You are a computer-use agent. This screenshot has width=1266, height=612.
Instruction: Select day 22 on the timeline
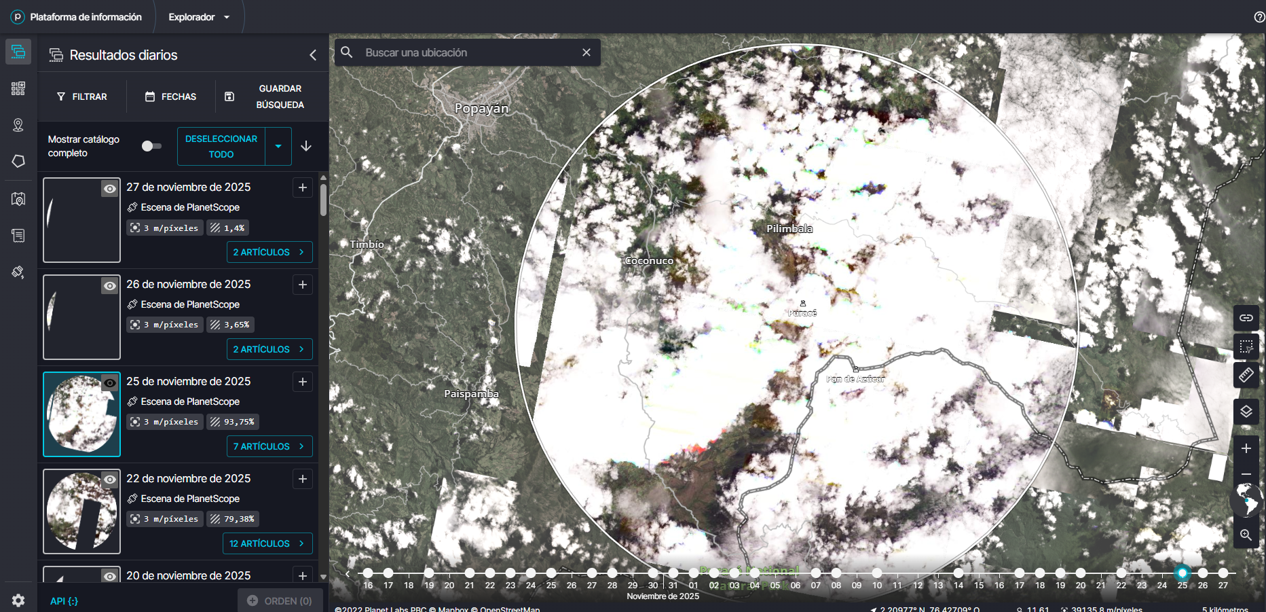coord(1121,574)
